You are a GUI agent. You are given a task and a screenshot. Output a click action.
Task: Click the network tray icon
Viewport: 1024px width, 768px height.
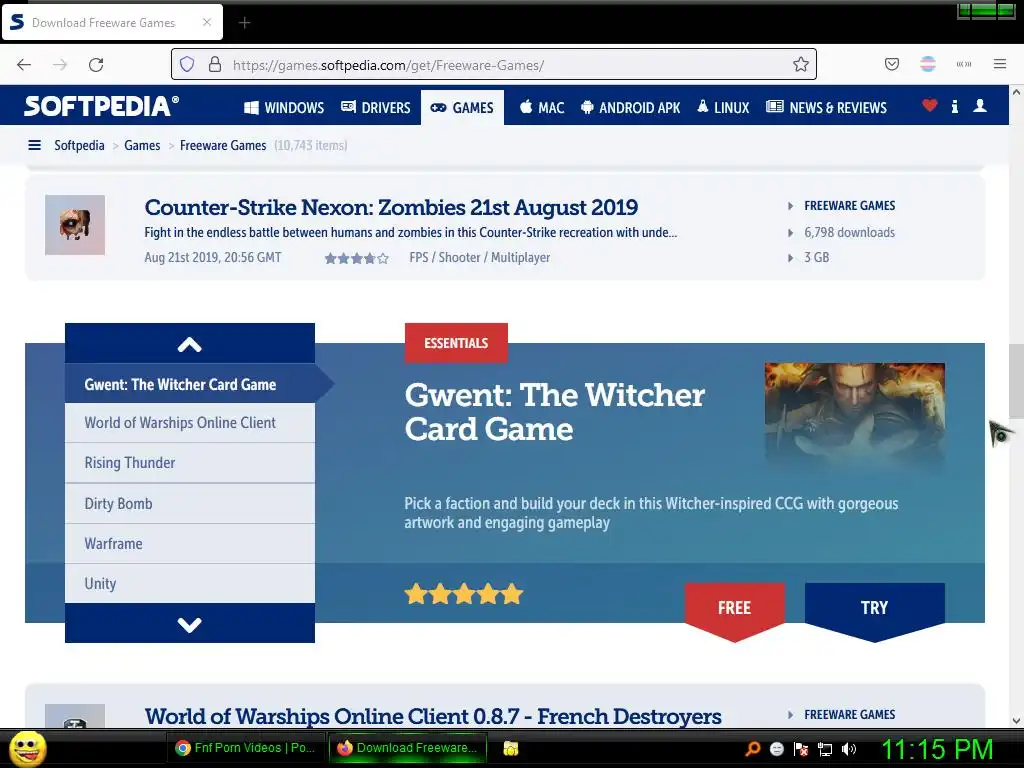coord(825,749)
